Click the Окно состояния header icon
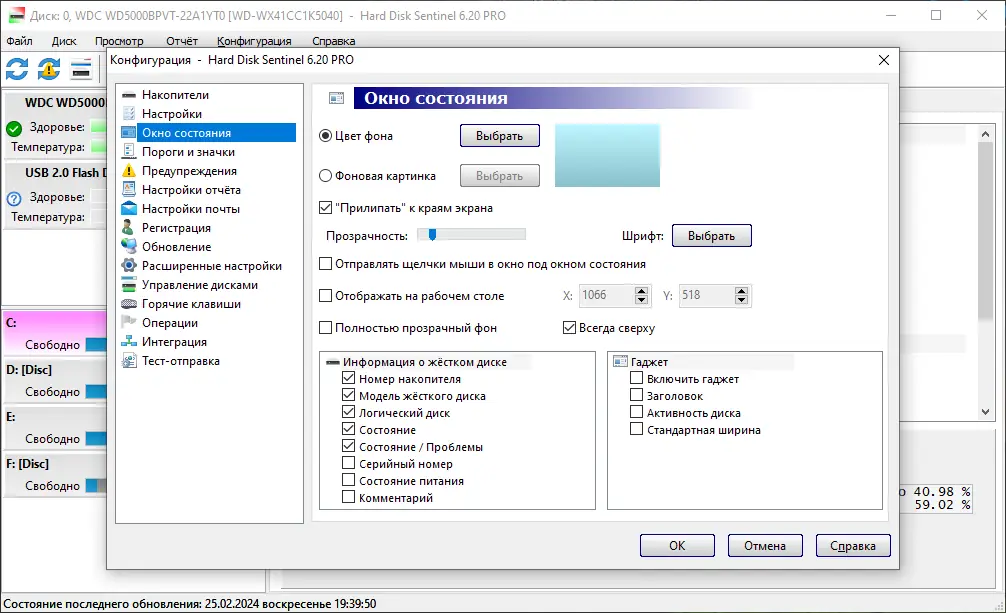Image resolution: width=1006 pixels, height=613 pixels. tap(337, 98)
